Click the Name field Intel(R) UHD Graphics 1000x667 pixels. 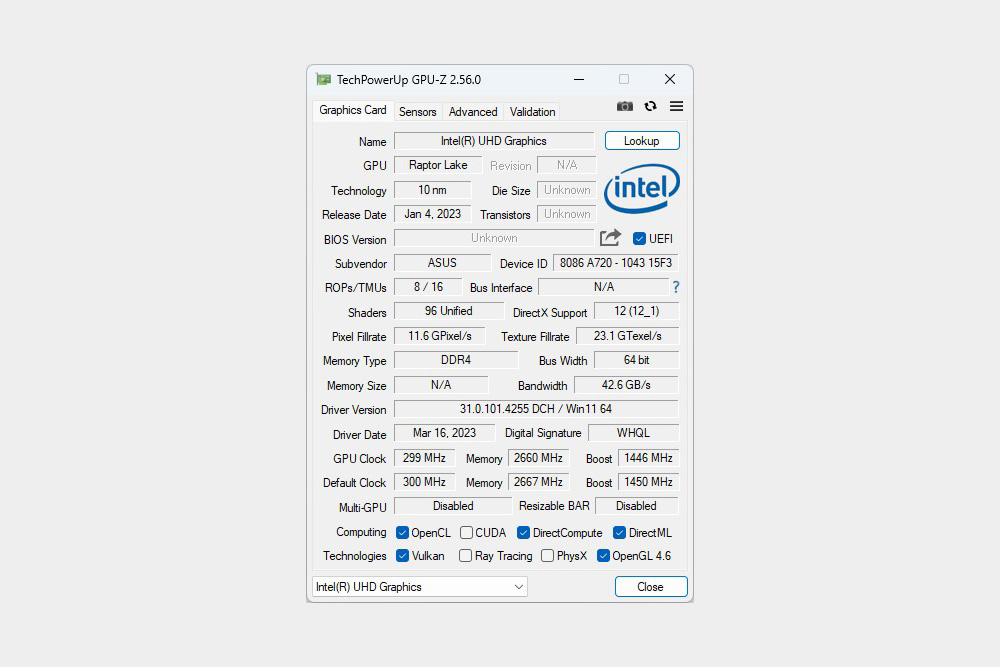coord(494,141)
